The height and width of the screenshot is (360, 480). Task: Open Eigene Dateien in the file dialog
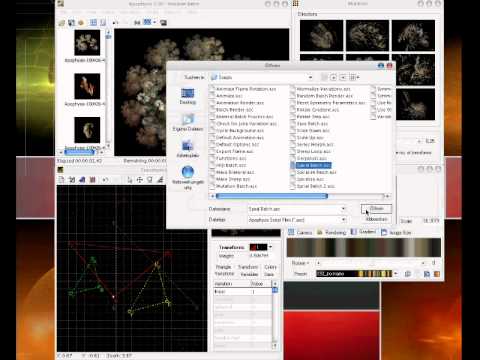[x=188, y=123]
